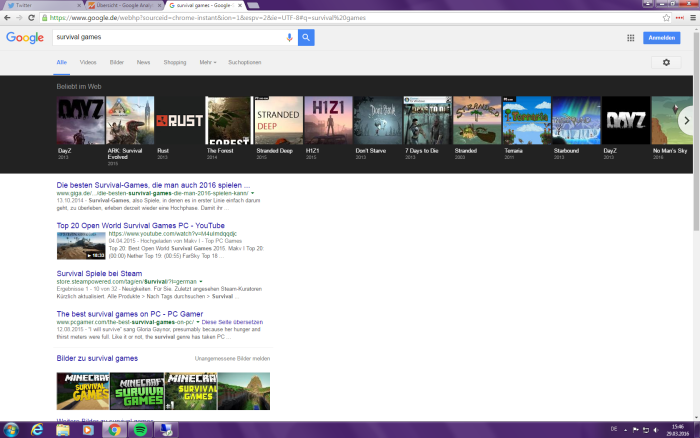The height and width of the screenshot is (438, 700).
Task: Expand arrow next to giga.de result URL
Action: coord(253,193)
